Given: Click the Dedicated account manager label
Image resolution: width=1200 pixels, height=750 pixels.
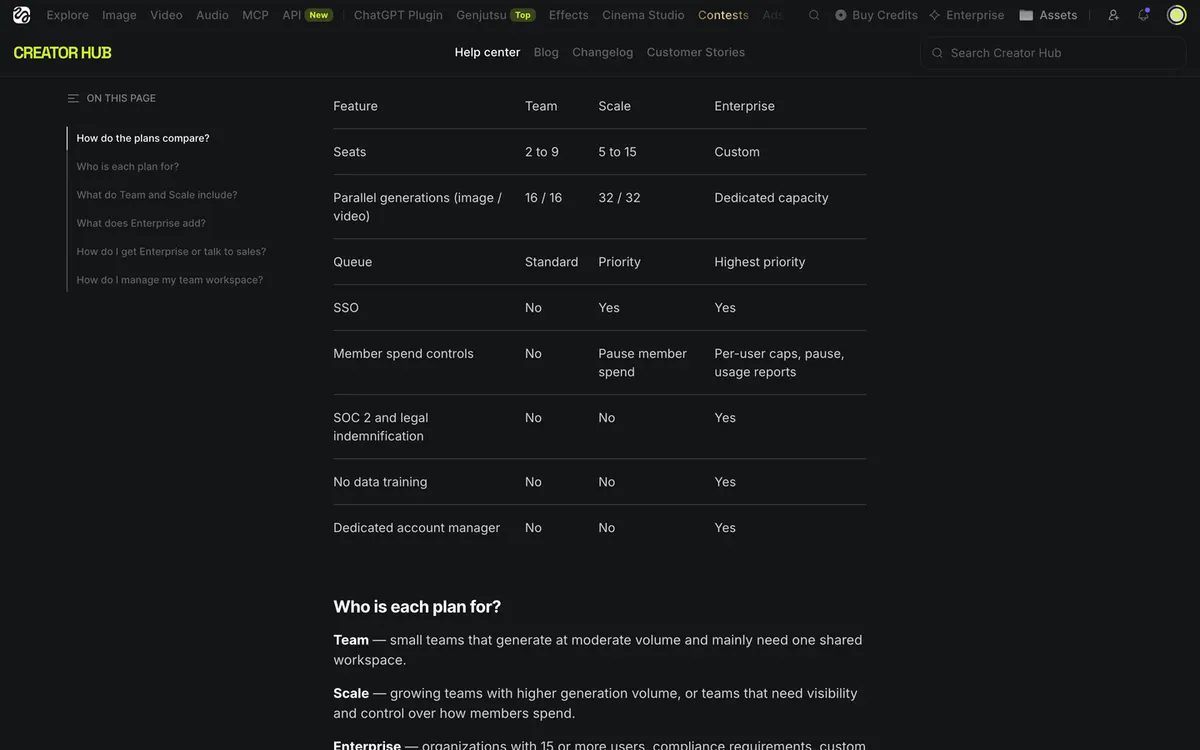Looking at the screenshot, I should (416, 528).
